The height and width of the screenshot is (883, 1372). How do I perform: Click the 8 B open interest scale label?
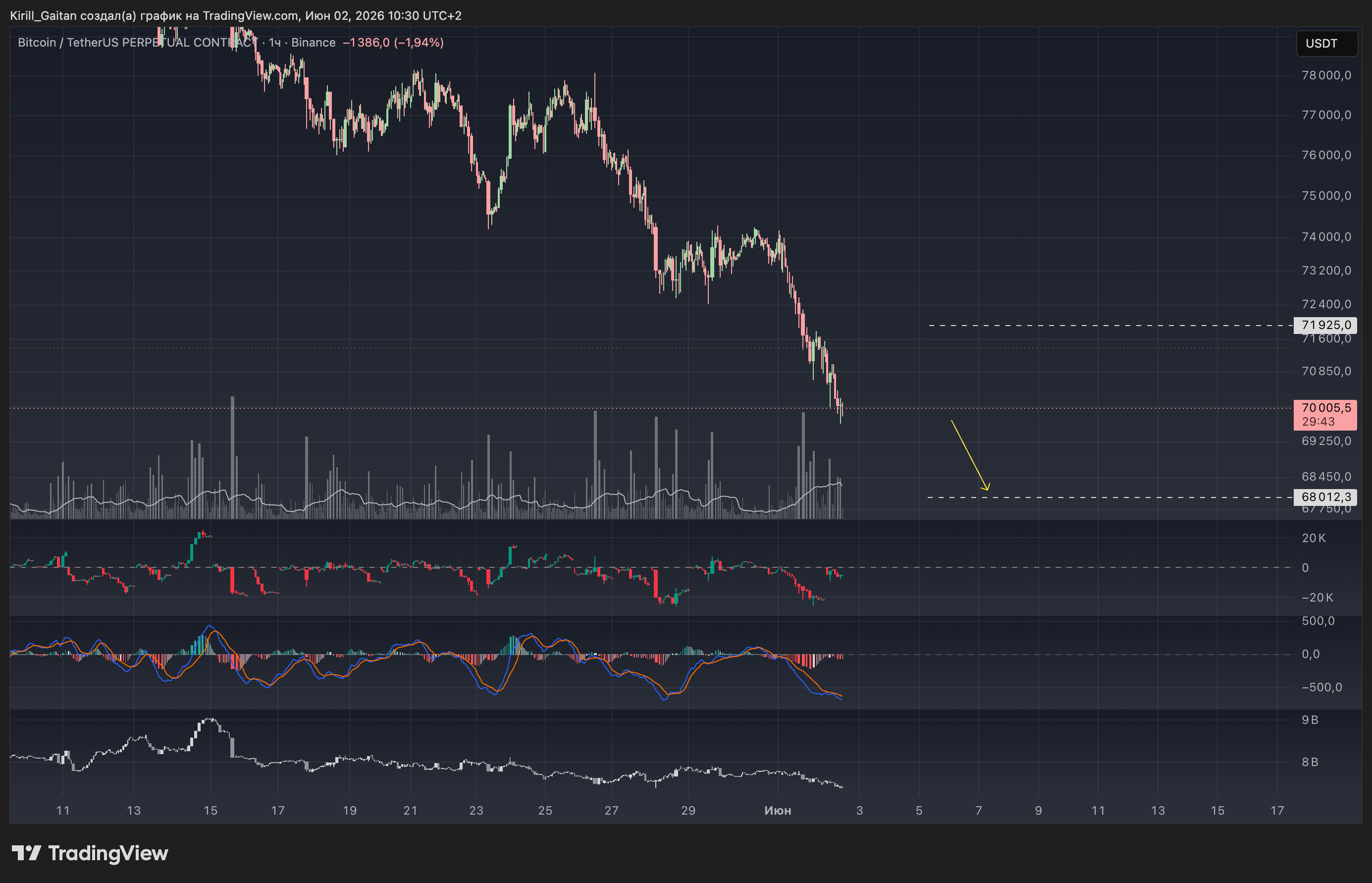tap(1310, 762)
